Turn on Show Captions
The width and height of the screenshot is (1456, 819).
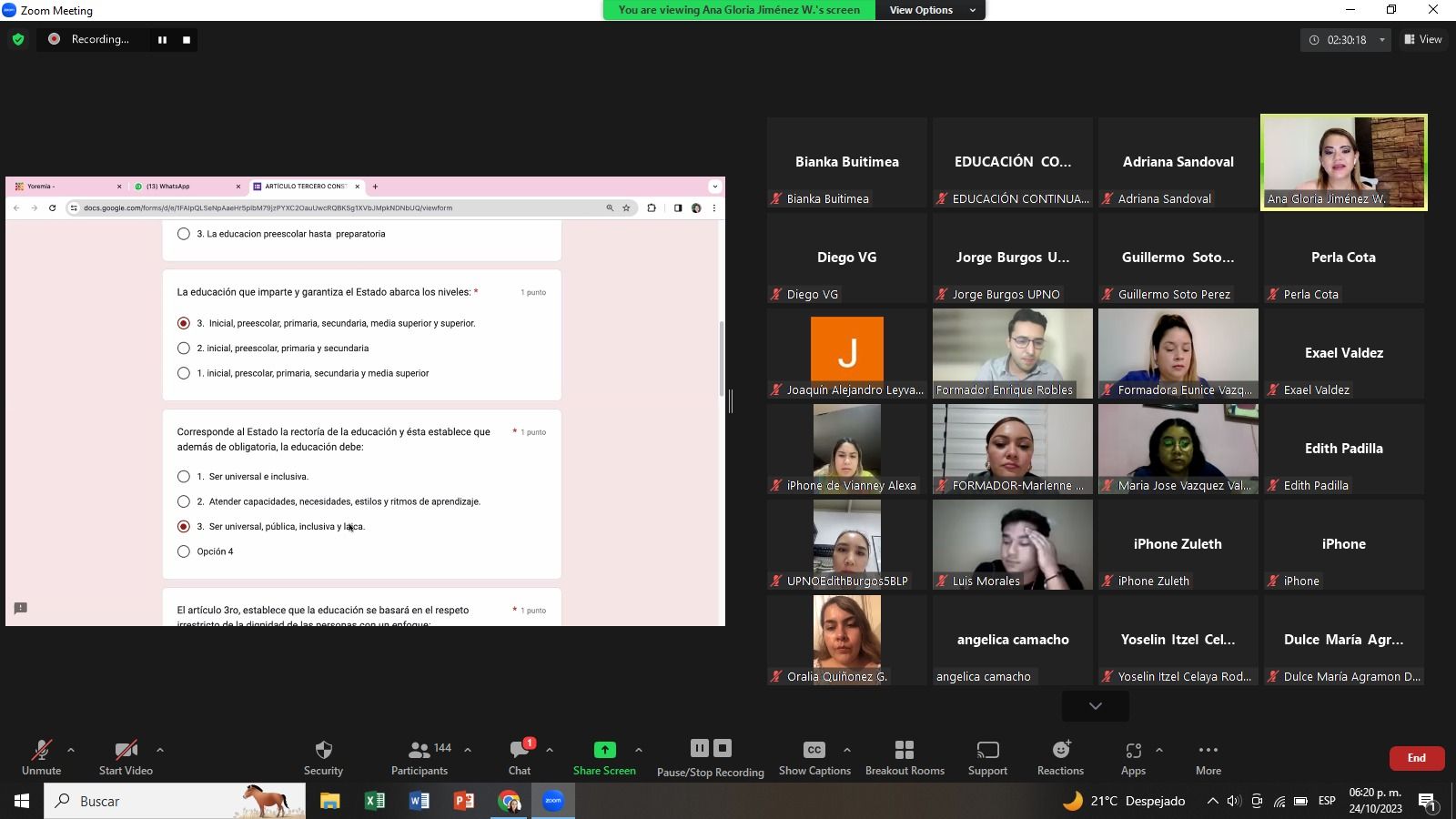814,750
